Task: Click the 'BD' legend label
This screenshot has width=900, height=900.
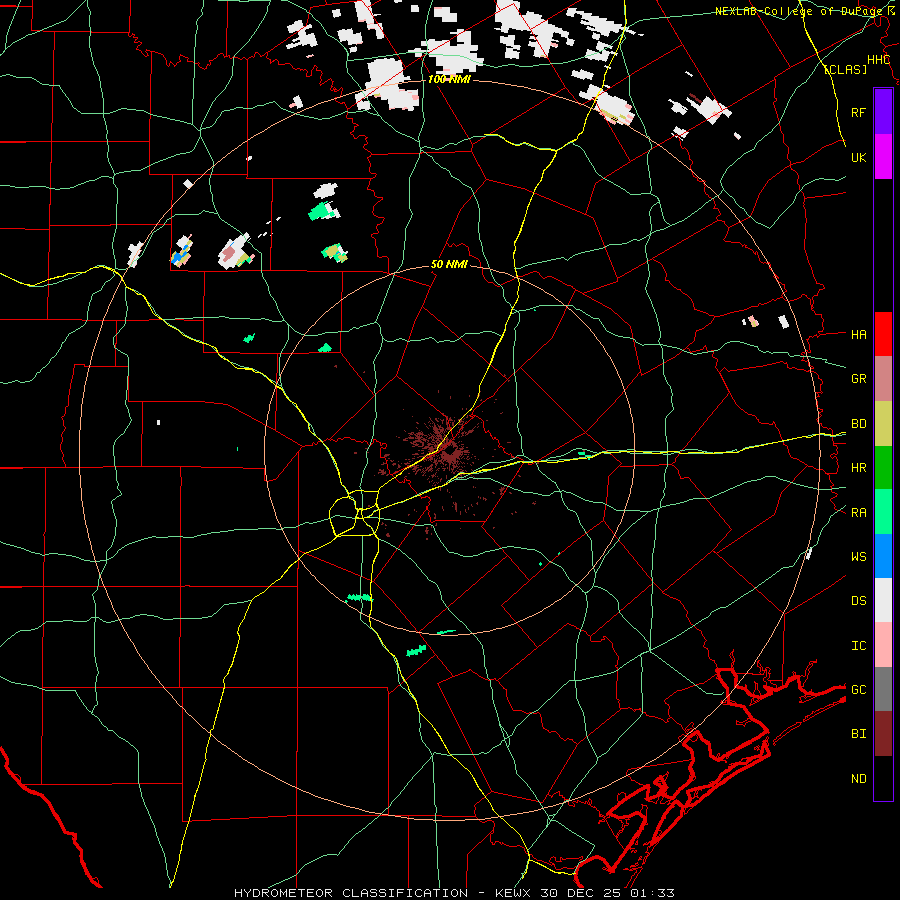Action: pos(858,424)
